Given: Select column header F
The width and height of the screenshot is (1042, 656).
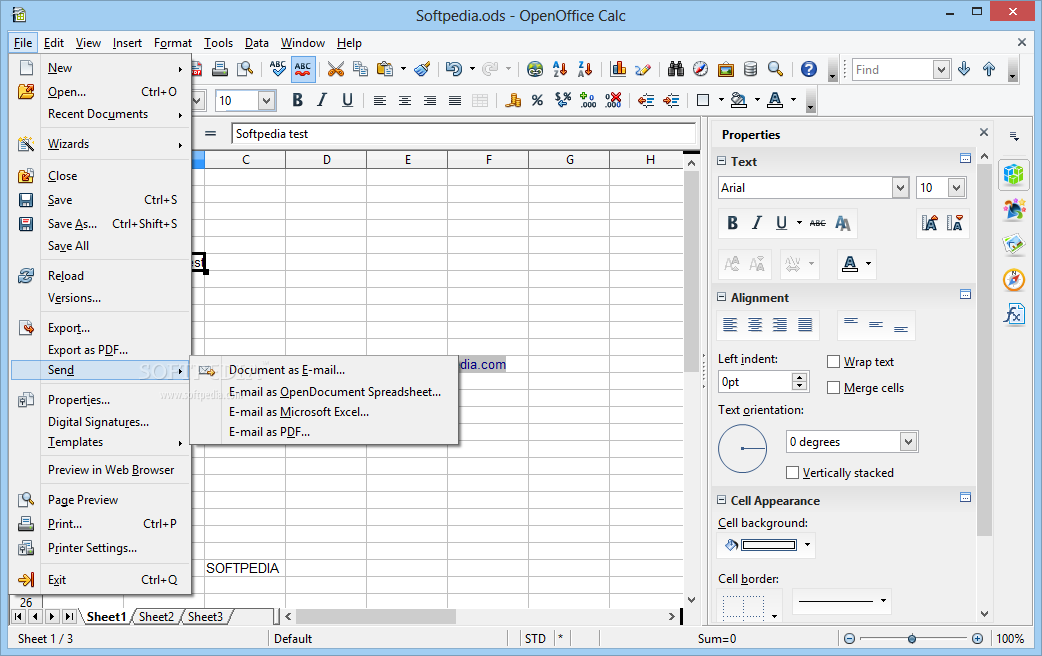Looking at the screenshot, I should 488,160.
